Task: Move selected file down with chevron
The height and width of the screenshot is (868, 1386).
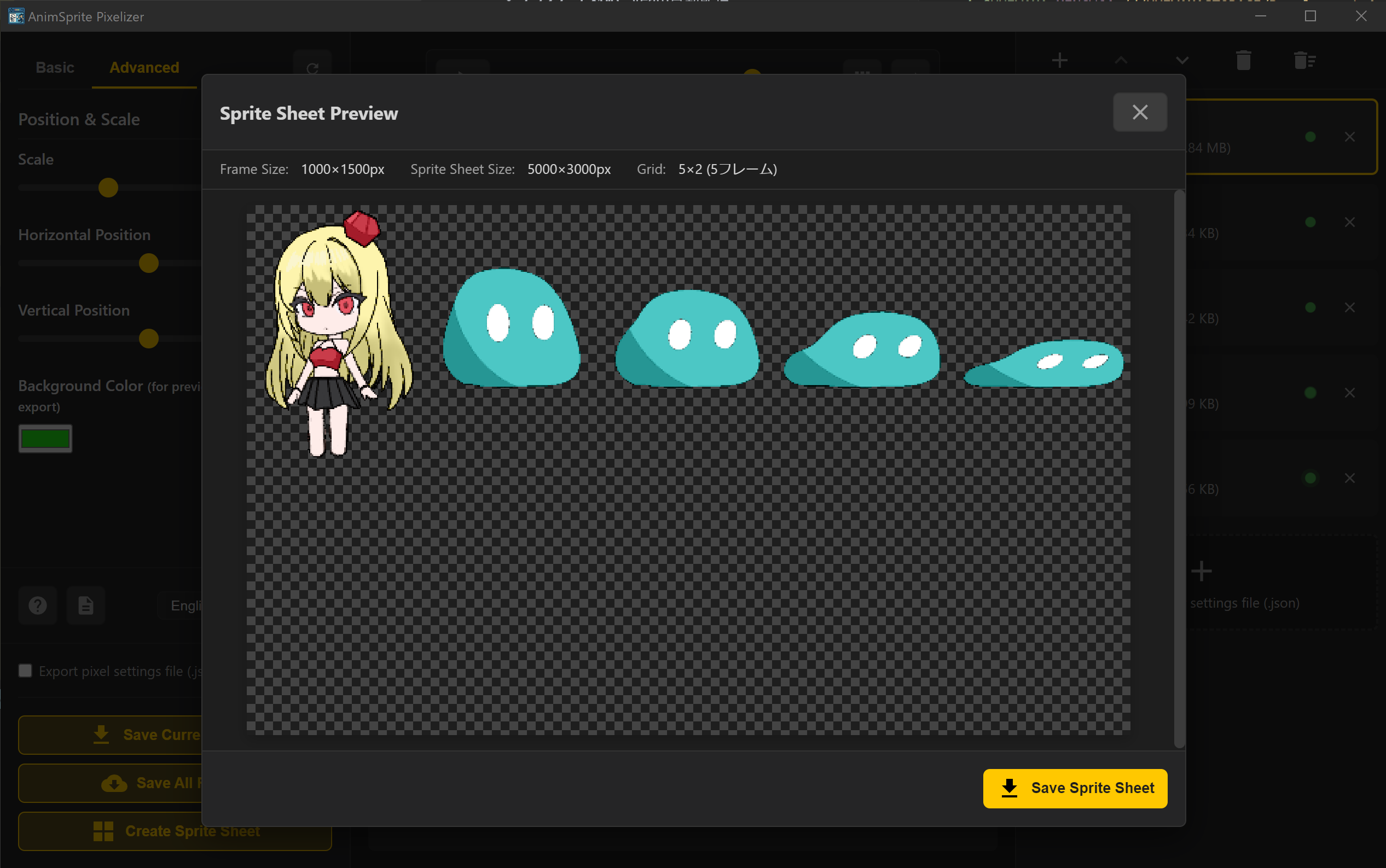Action: click(x=1181, y=60)
